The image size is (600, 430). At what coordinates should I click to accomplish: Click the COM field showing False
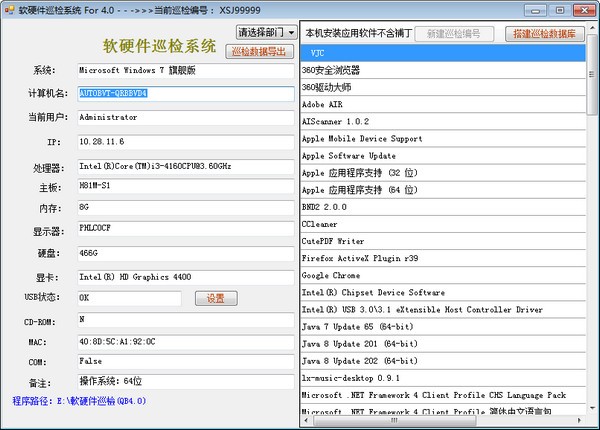[186, 362]
